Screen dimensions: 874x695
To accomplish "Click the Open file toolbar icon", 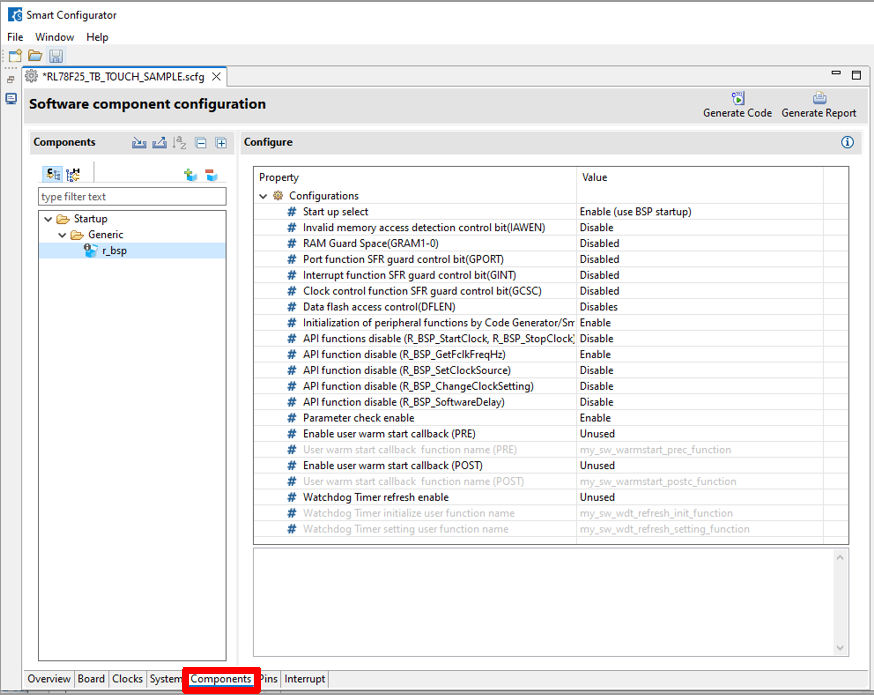I will point(35,56).
